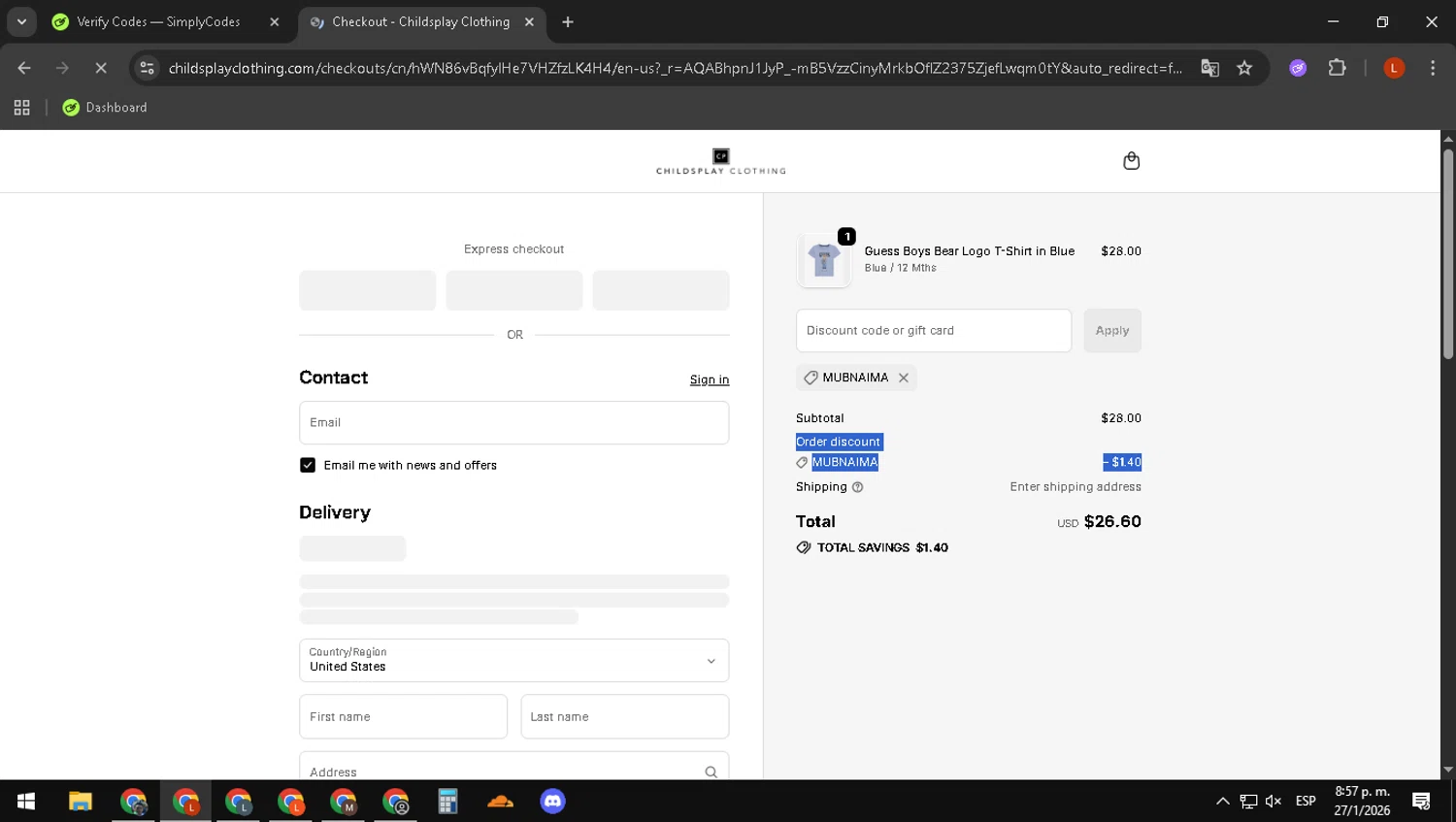Expand the Country/Region dropdown
This screenshot has width=1456, height=822.
coord(513,661)
